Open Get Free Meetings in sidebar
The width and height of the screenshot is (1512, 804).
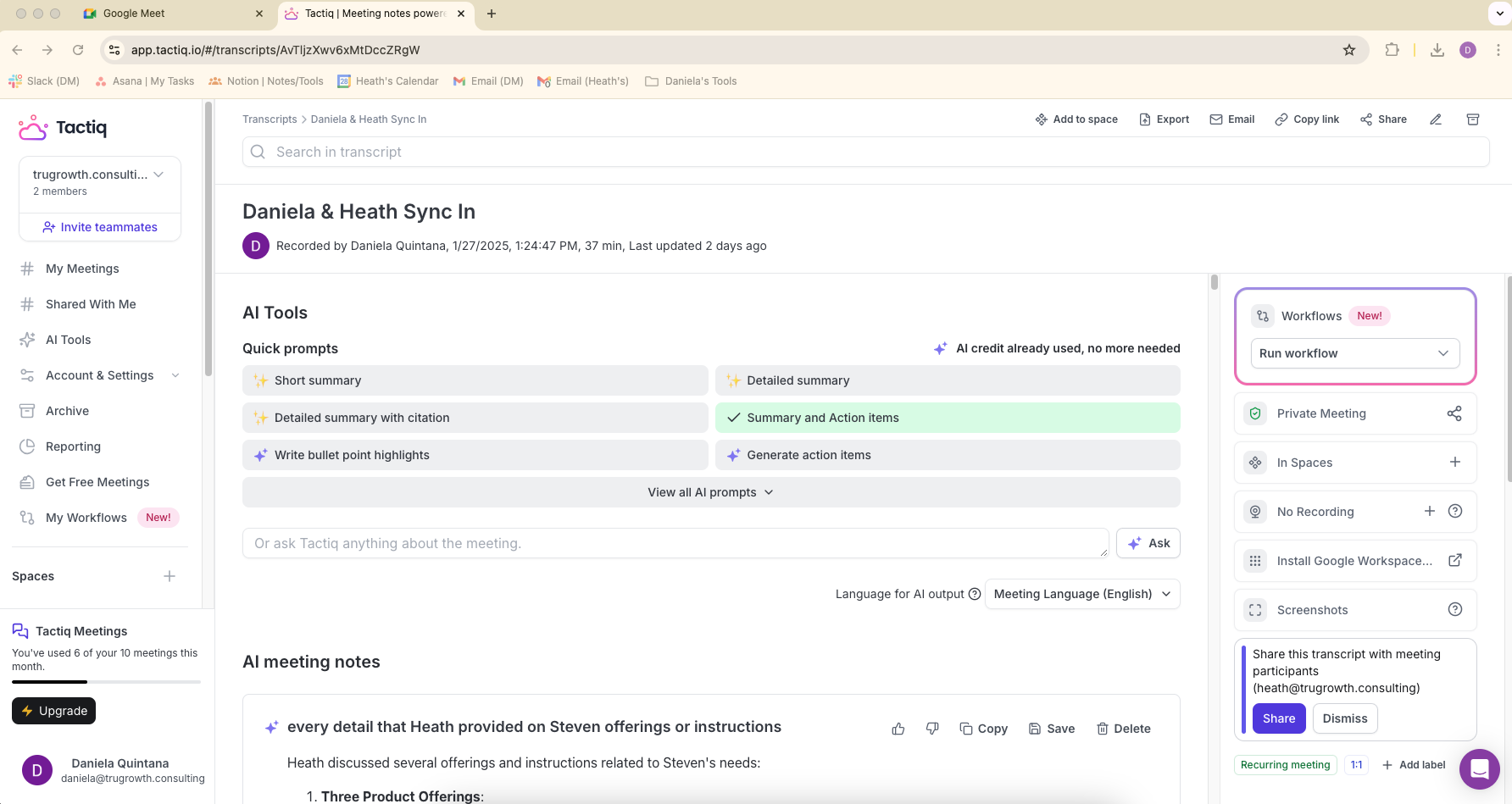[97, 482]
